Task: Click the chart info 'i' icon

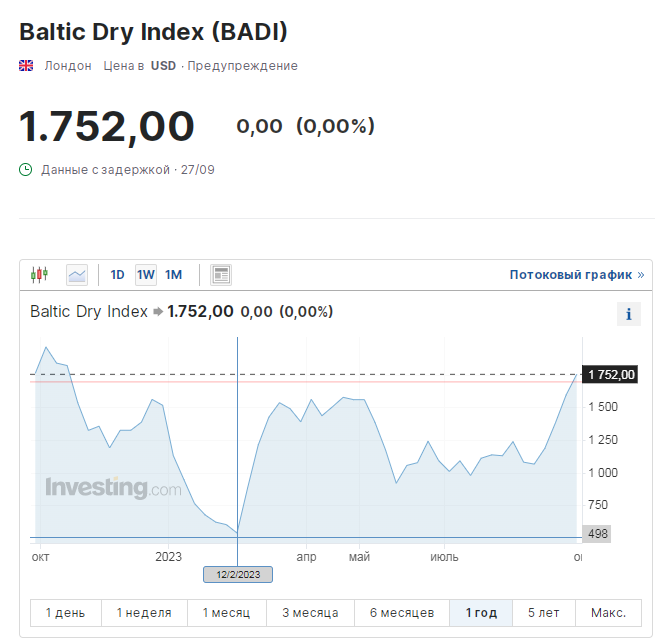Action: (628, 314)
